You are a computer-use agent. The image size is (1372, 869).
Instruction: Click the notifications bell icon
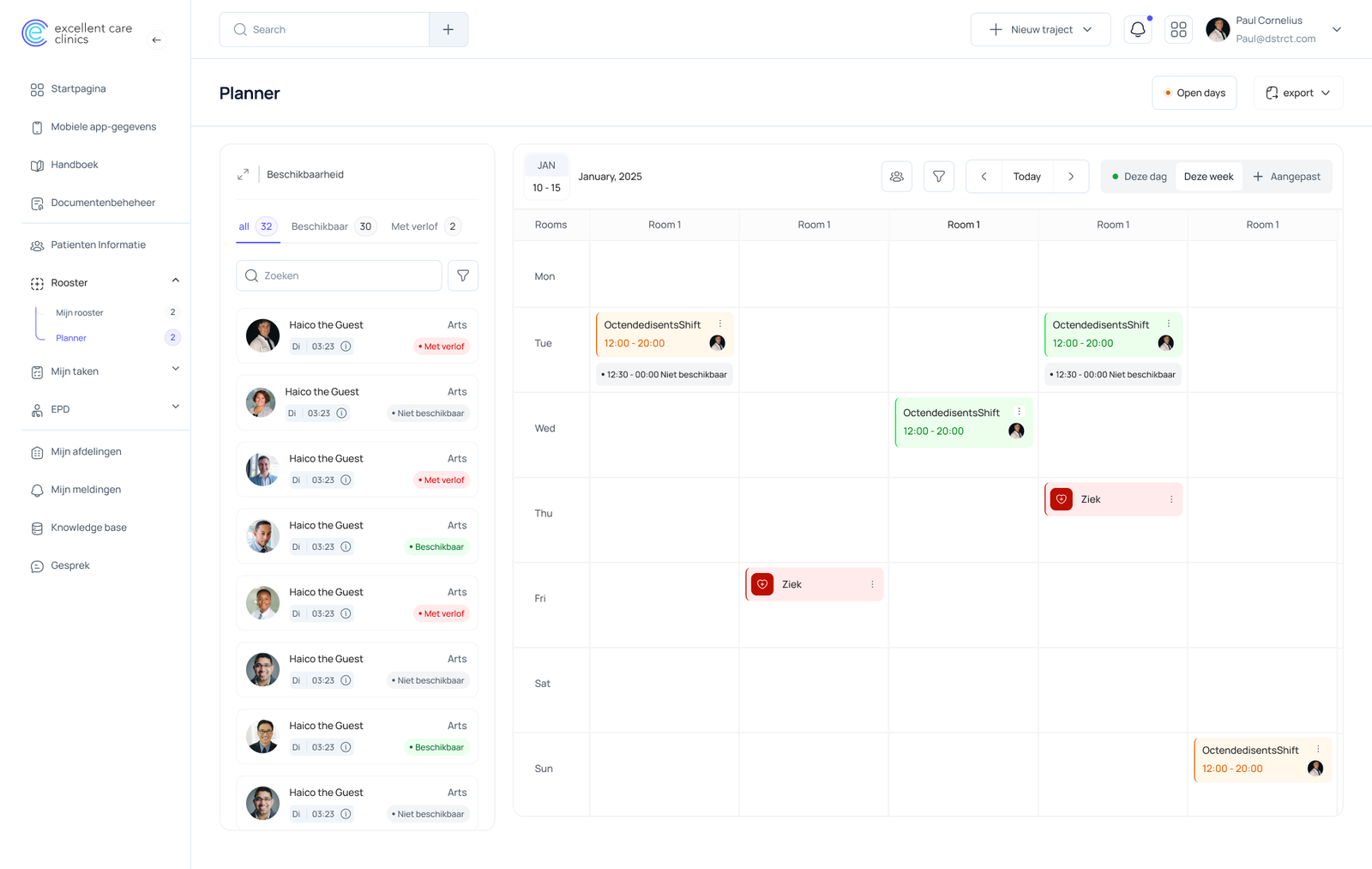pos(1137,29)
